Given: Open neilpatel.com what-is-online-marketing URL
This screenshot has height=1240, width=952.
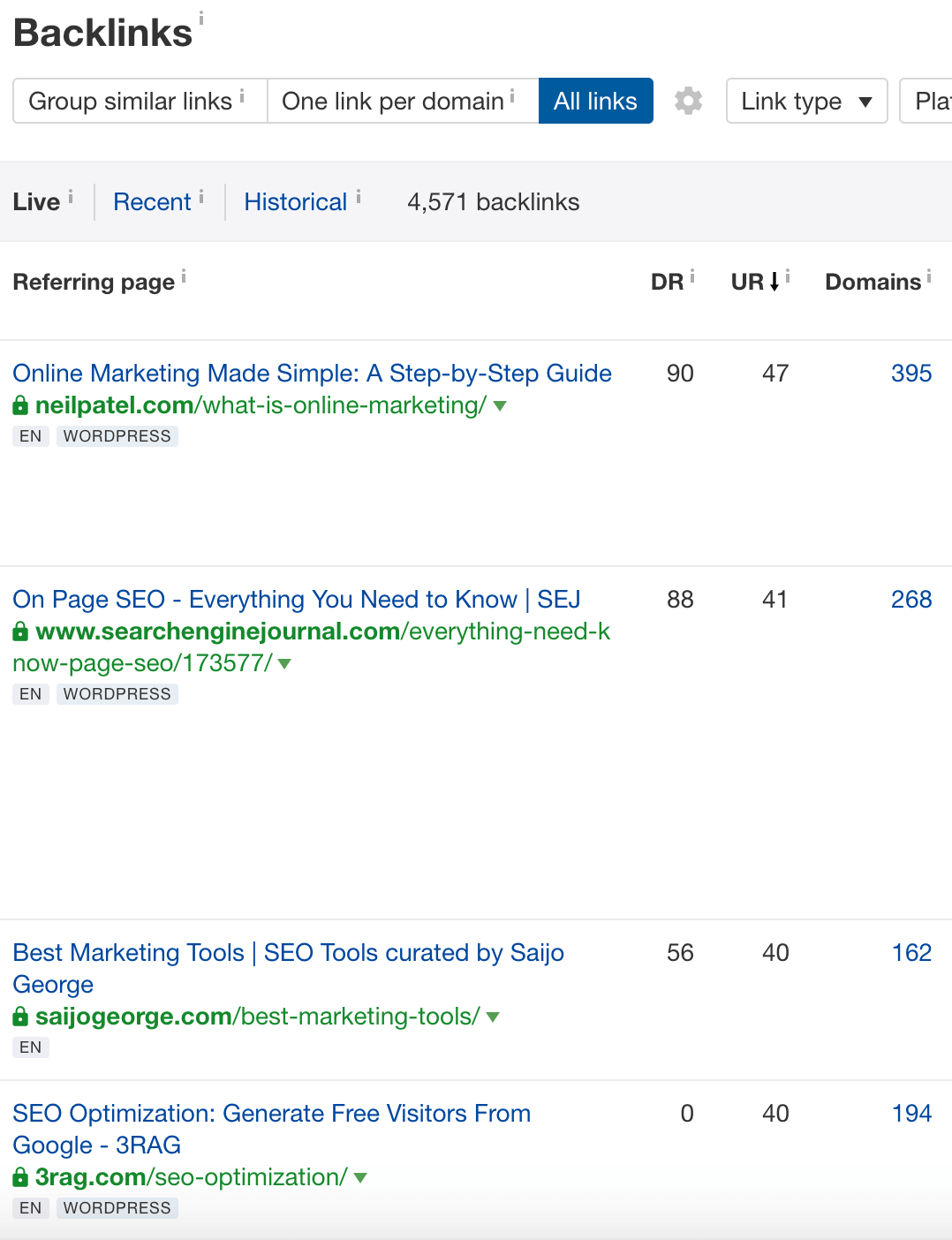Looking at the screenshot, I should coord(261,405).
